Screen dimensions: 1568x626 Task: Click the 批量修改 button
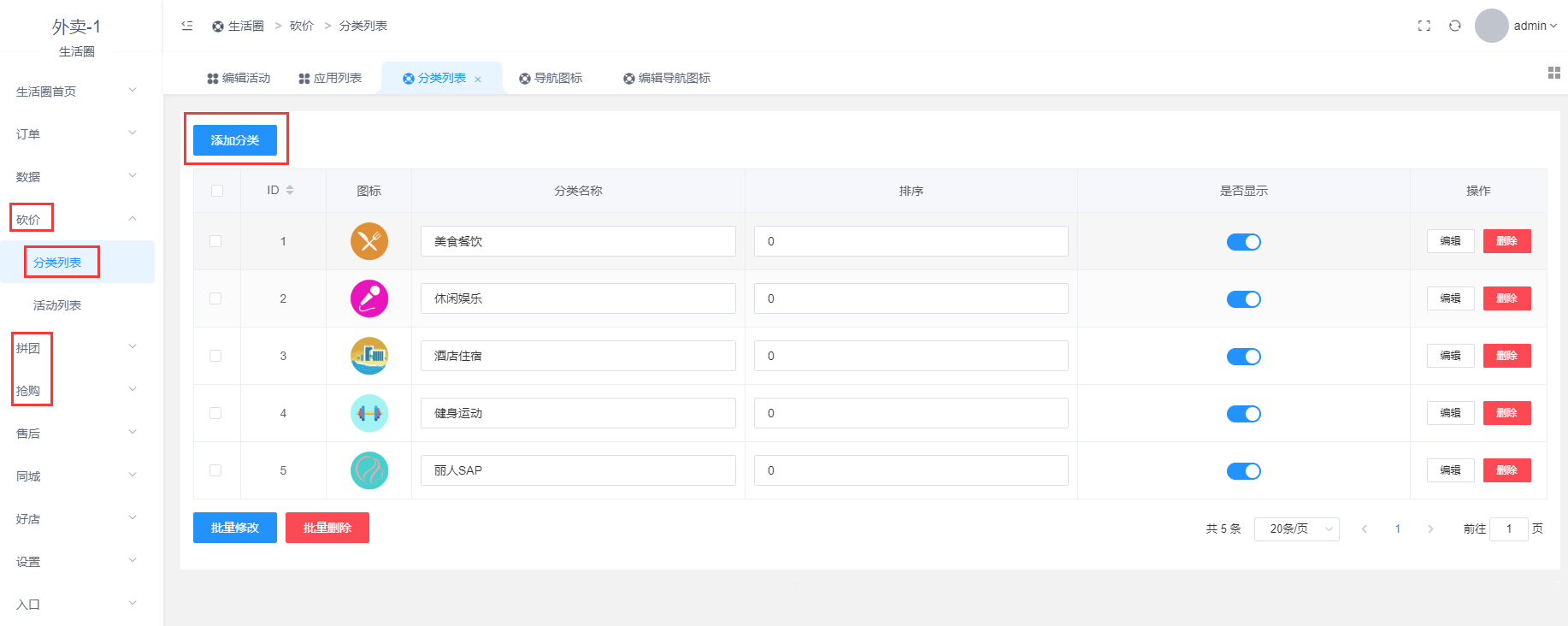click(x=235, y=528)
